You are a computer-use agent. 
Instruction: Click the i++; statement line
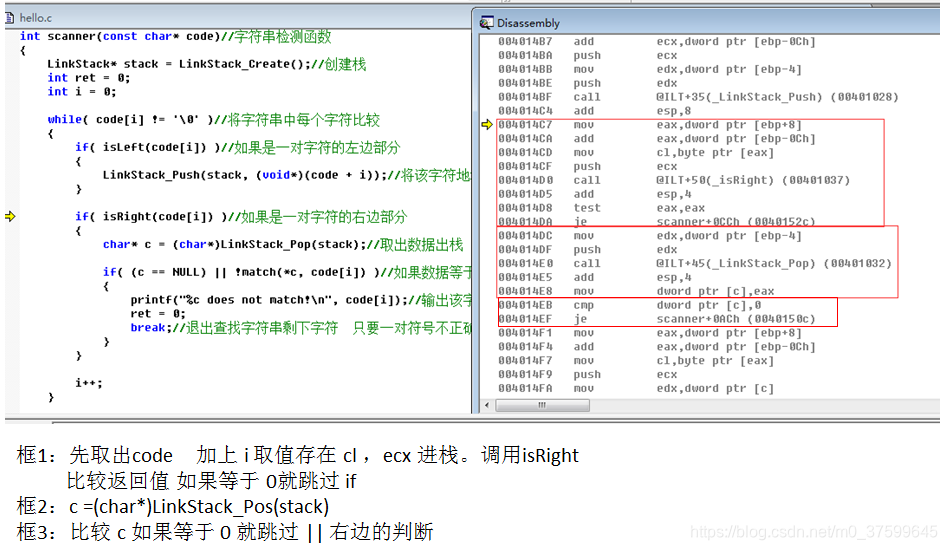[89, 383]
